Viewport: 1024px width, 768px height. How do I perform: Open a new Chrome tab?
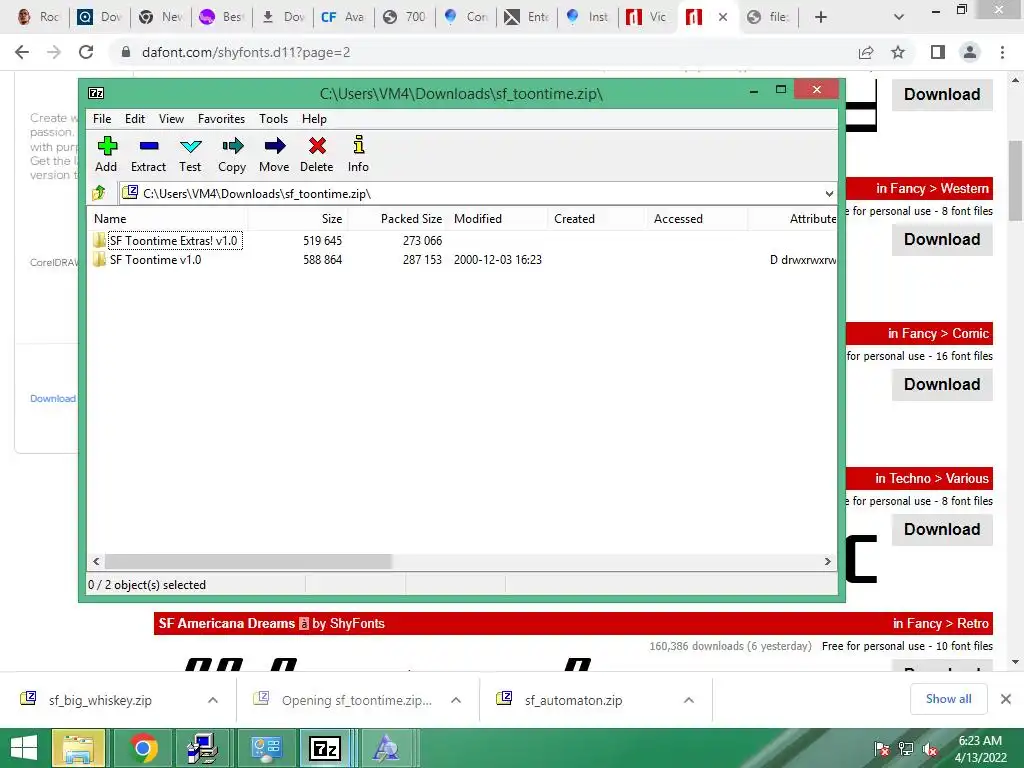click(821, 17)
